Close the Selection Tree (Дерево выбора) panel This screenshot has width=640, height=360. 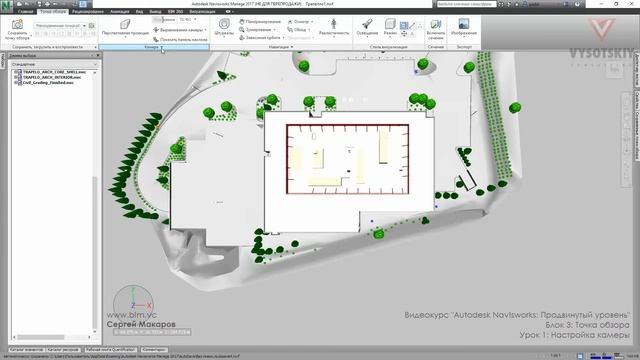(x=98, y=55)
